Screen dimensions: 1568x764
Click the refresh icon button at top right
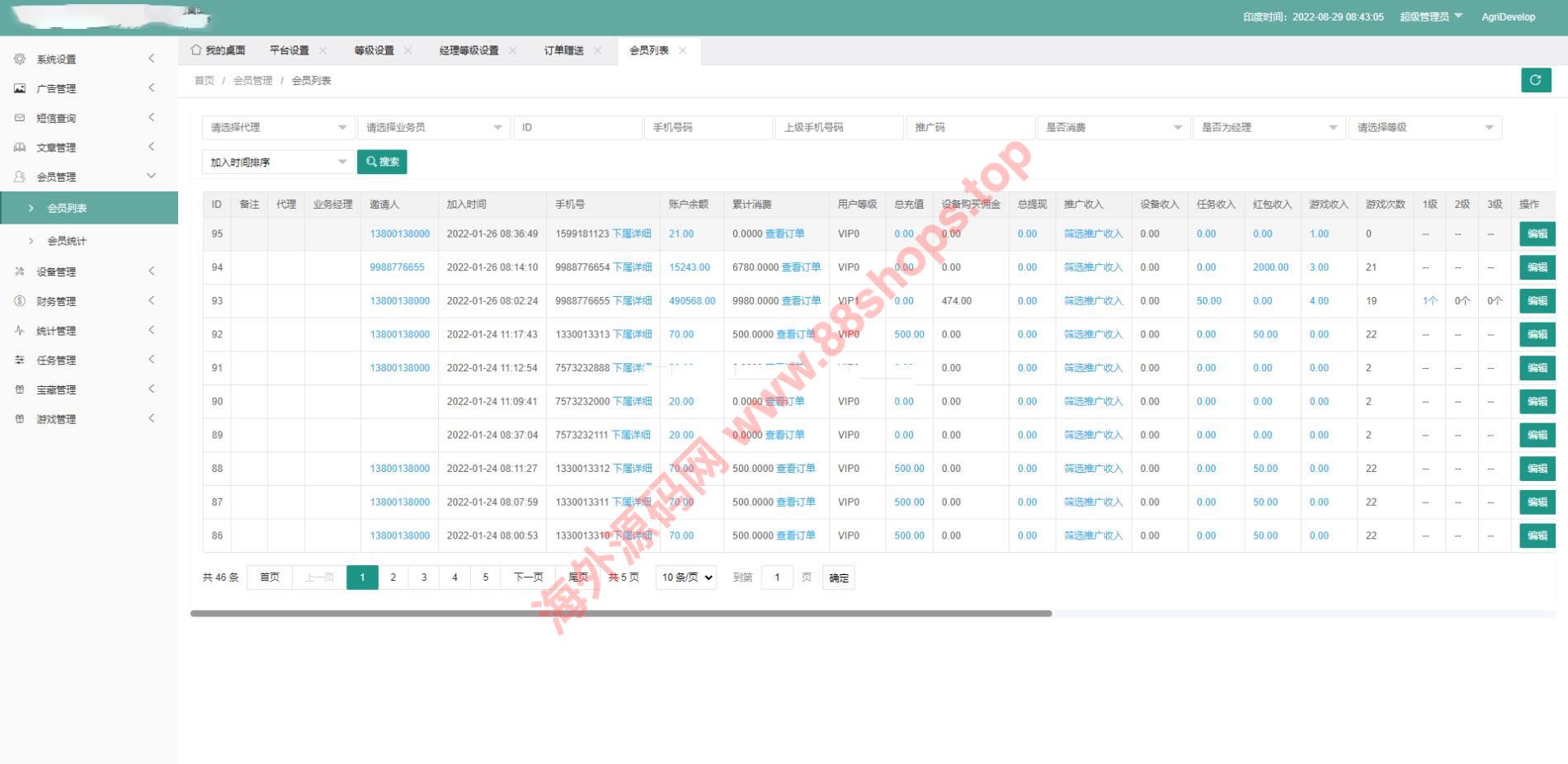coord(1535,80)
